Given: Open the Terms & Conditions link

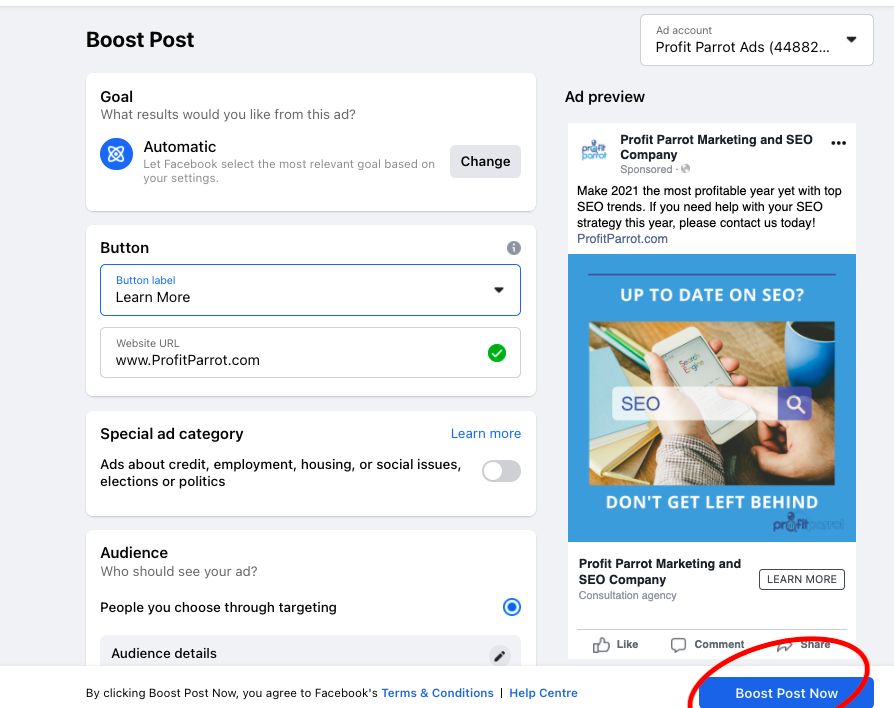Looking at the screenshot, I should pyautogui.click(x=437, y=693).
